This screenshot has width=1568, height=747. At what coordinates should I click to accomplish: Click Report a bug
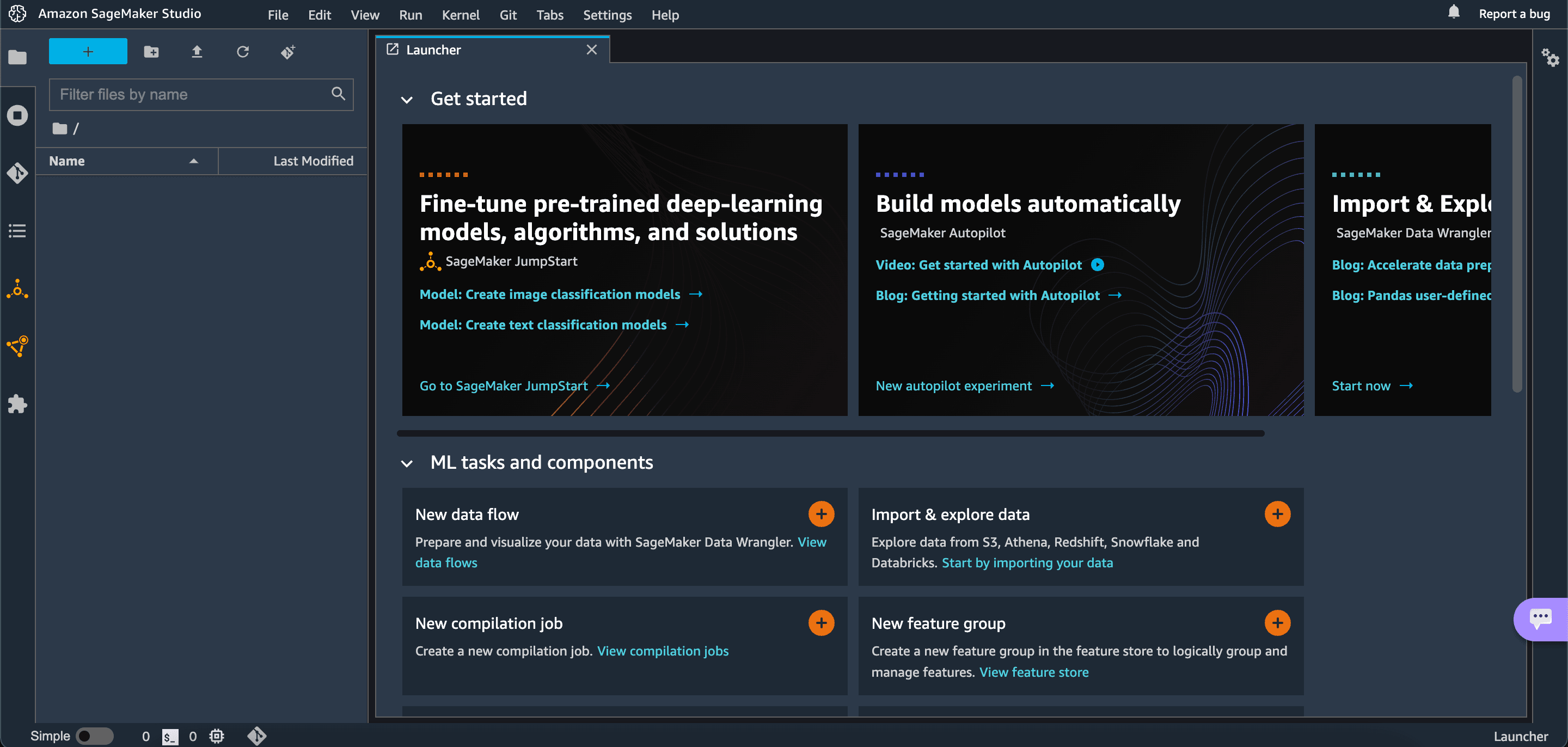(x=1515, y=14)
